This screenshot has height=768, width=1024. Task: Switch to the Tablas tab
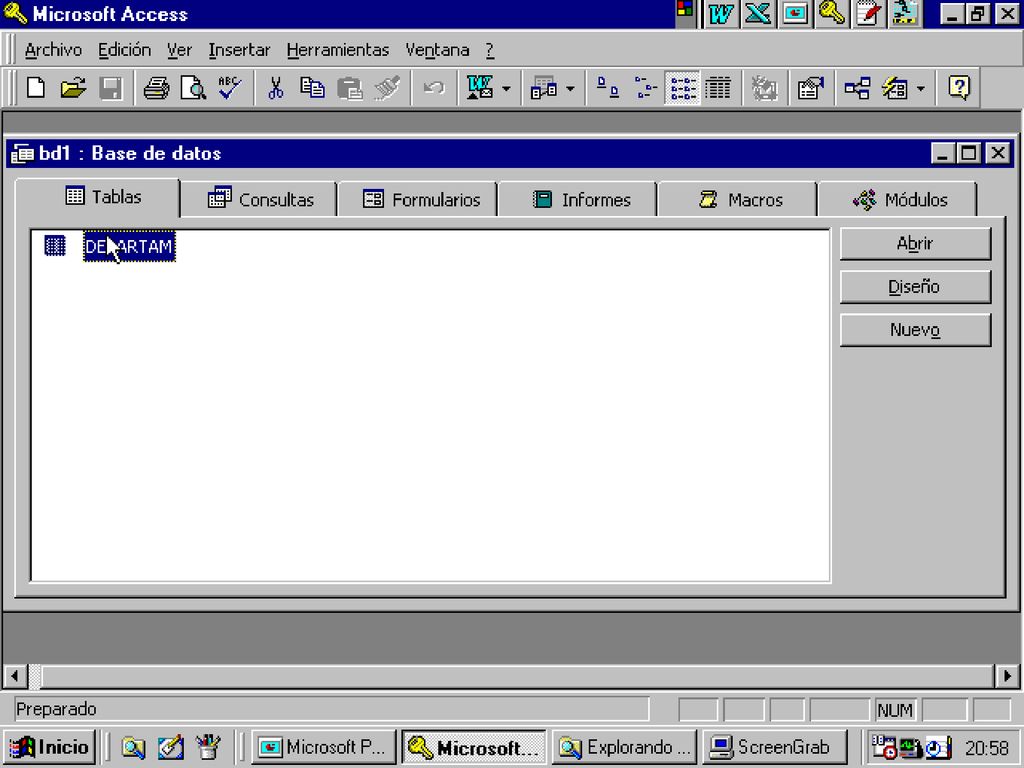98,197
